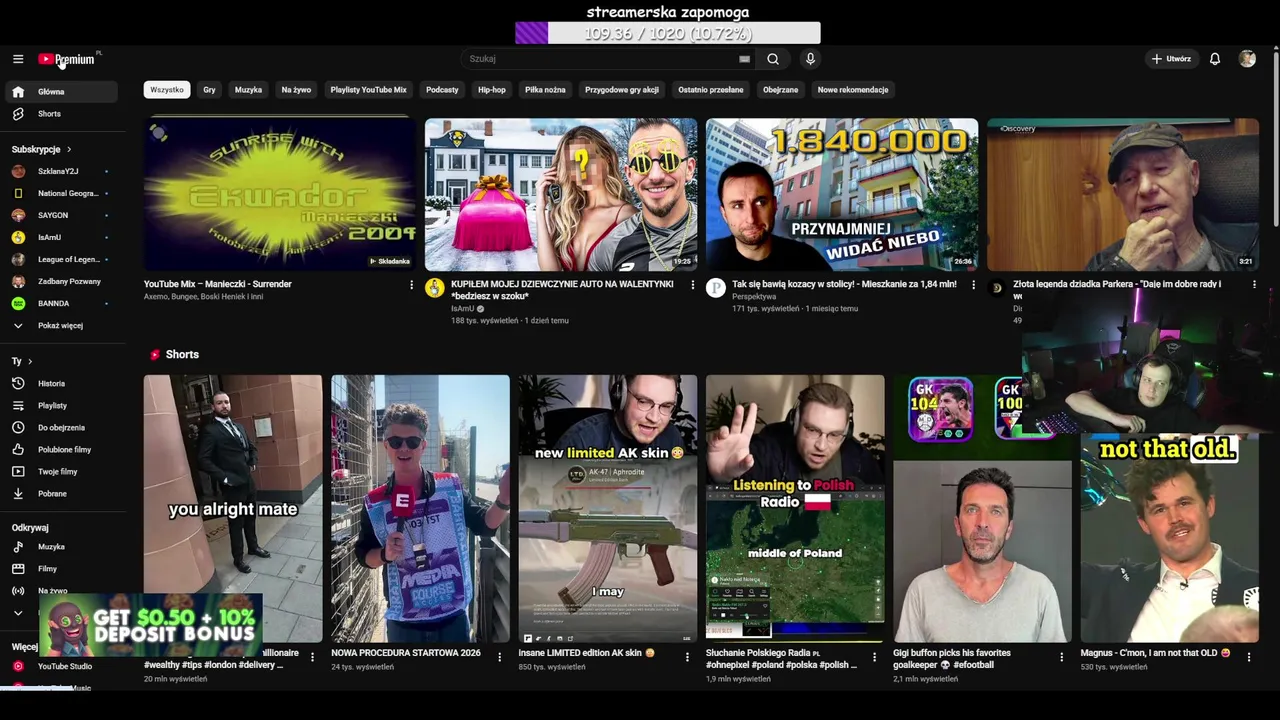Open the notifications bell

click(x=1215, y=59)
